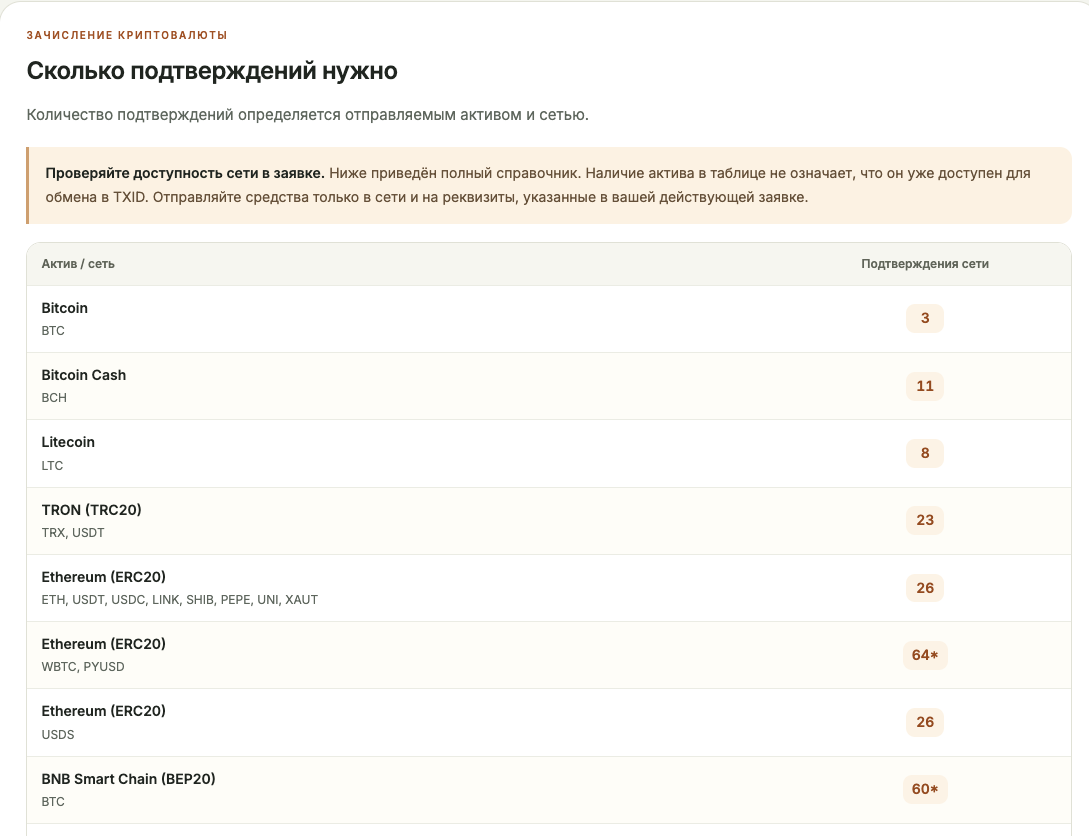Click the '8' confirmations badge for Litecoin

925,453
